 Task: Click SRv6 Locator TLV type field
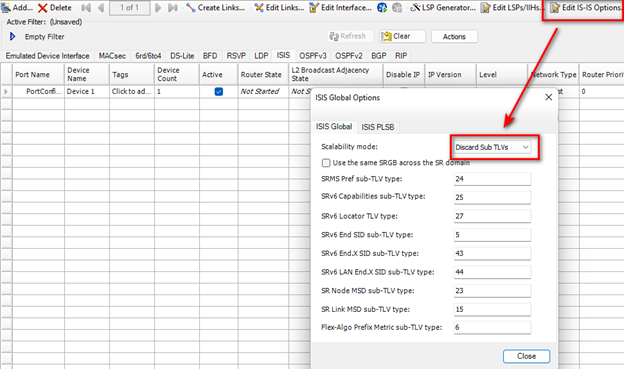(x=492, y=216)
